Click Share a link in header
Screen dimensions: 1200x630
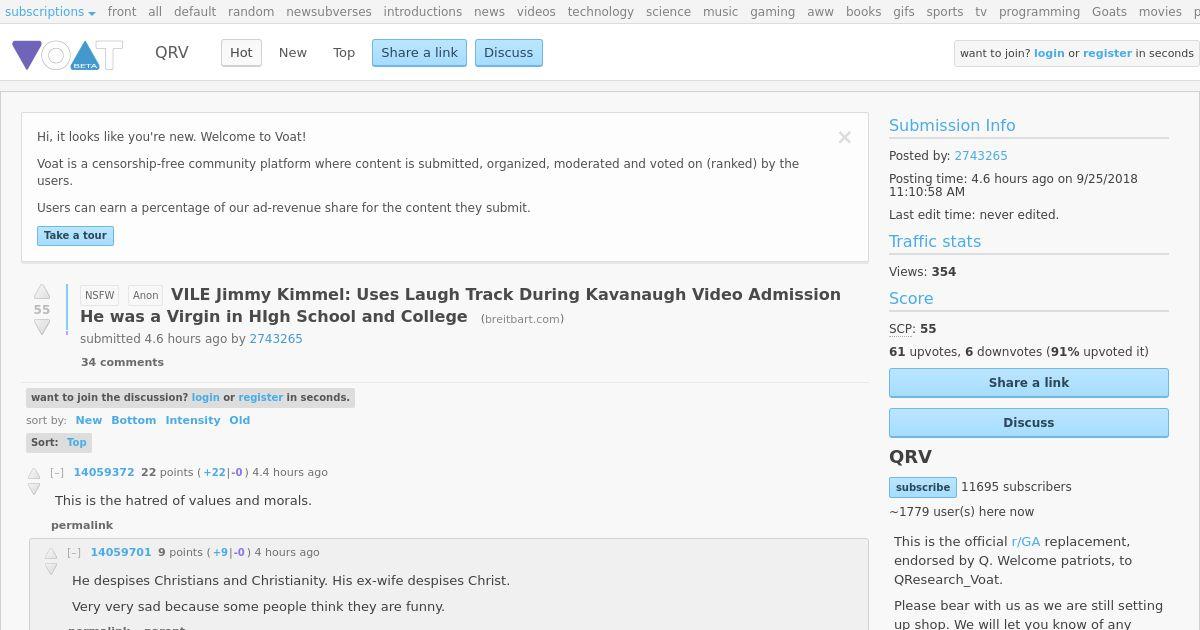[x=419, y=53]
